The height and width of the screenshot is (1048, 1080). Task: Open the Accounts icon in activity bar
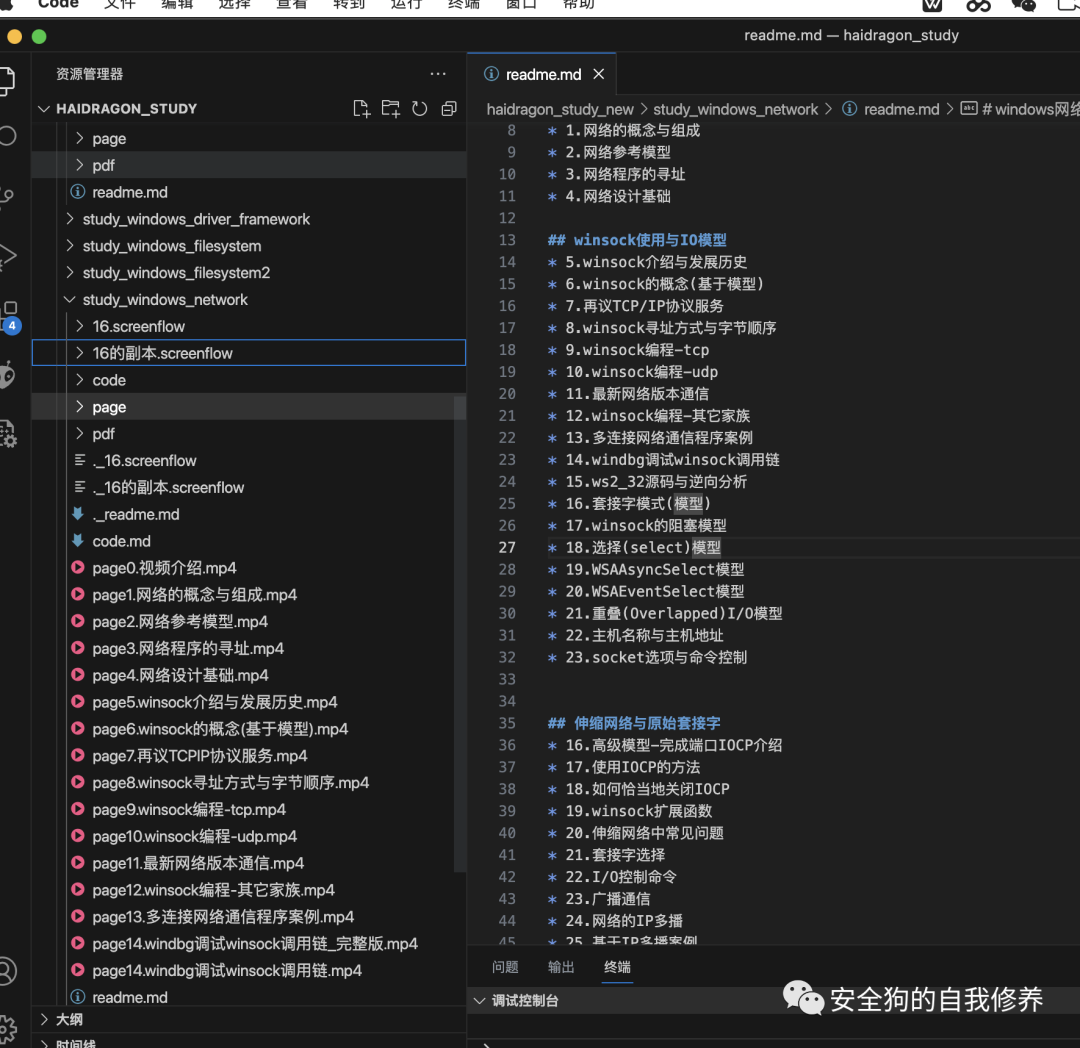tap(7, 970)
